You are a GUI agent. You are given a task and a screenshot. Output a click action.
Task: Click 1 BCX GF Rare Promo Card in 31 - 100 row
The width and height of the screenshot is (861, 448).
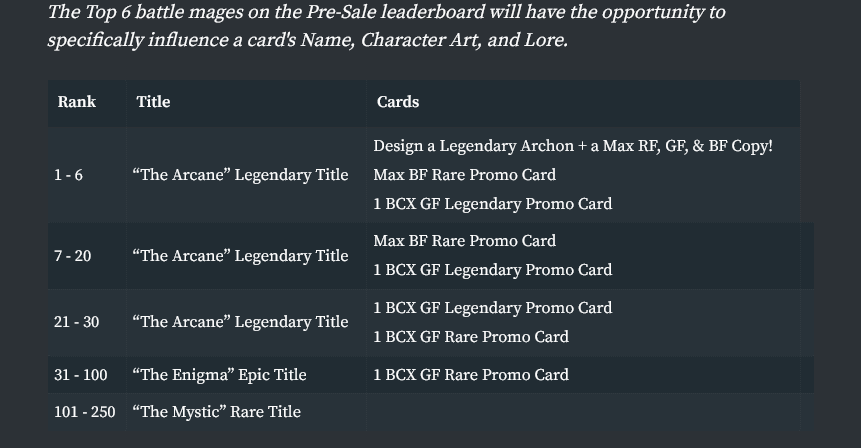pyautogui.click(x=471, y=375)
